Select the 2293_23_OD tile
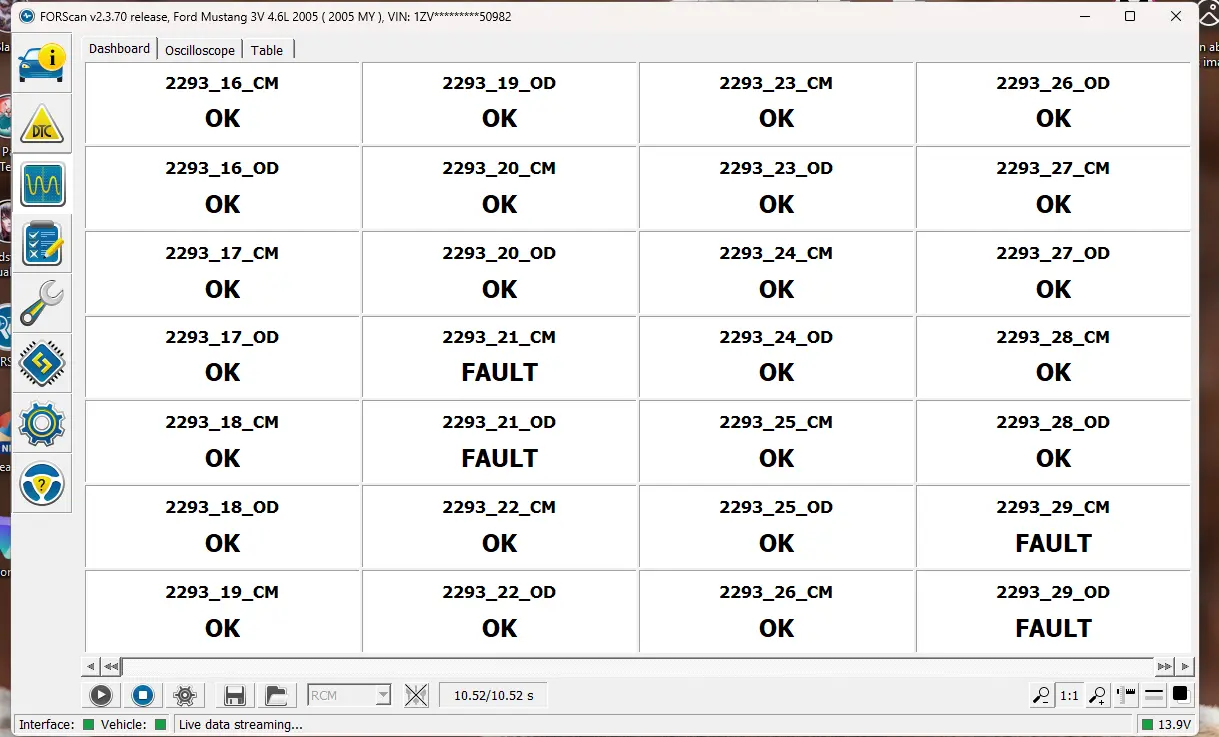The image size is (1219, 737). pyautogui.click(x=776, y=187)
